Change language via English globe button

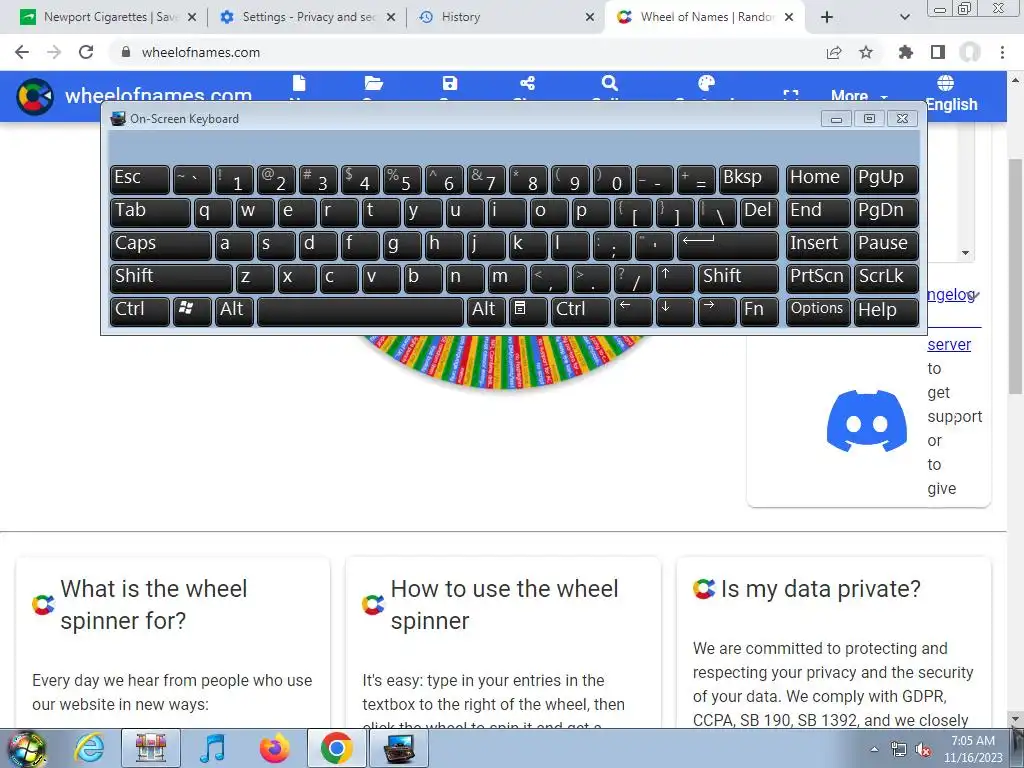coord(951,93)
